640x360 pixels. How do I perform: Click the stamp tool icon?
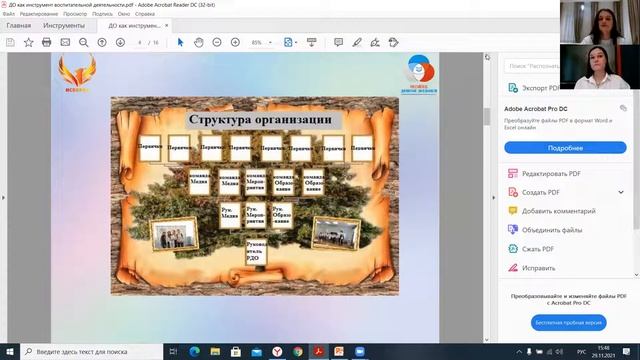393,42
